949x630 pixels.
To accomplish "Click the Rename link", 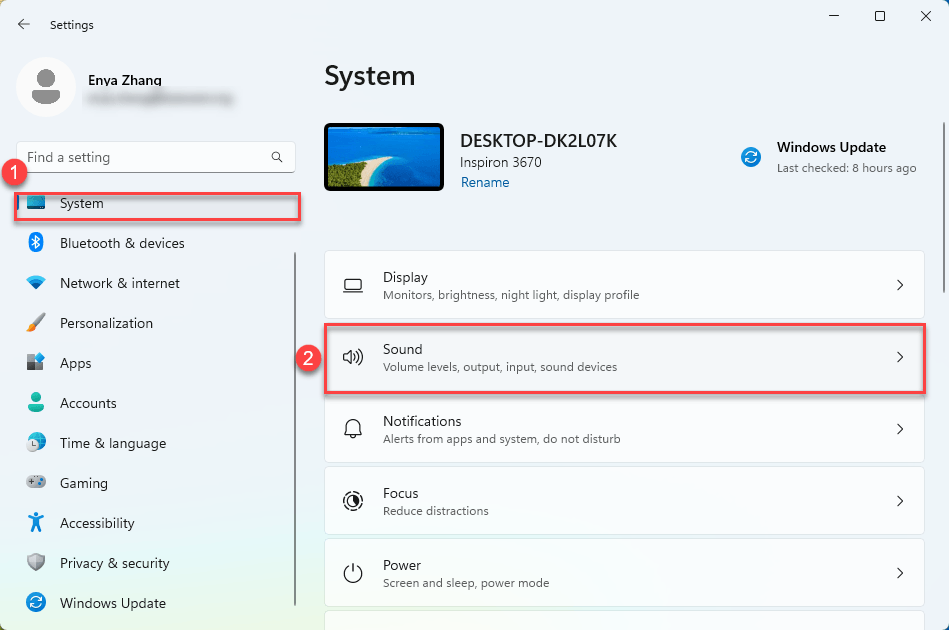I will (485, 182).
